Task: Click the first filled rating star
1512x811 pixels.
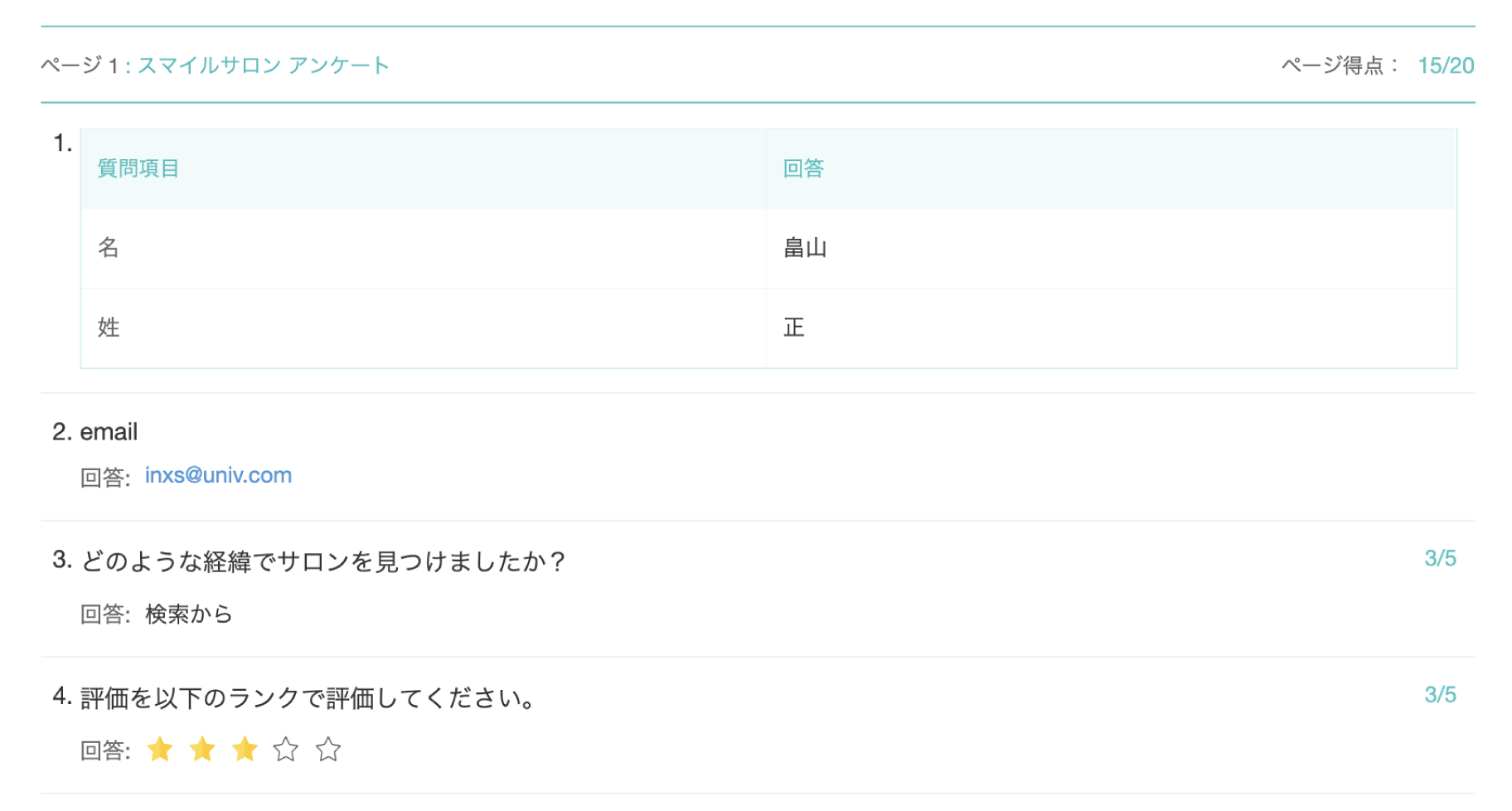Action: 160,750
